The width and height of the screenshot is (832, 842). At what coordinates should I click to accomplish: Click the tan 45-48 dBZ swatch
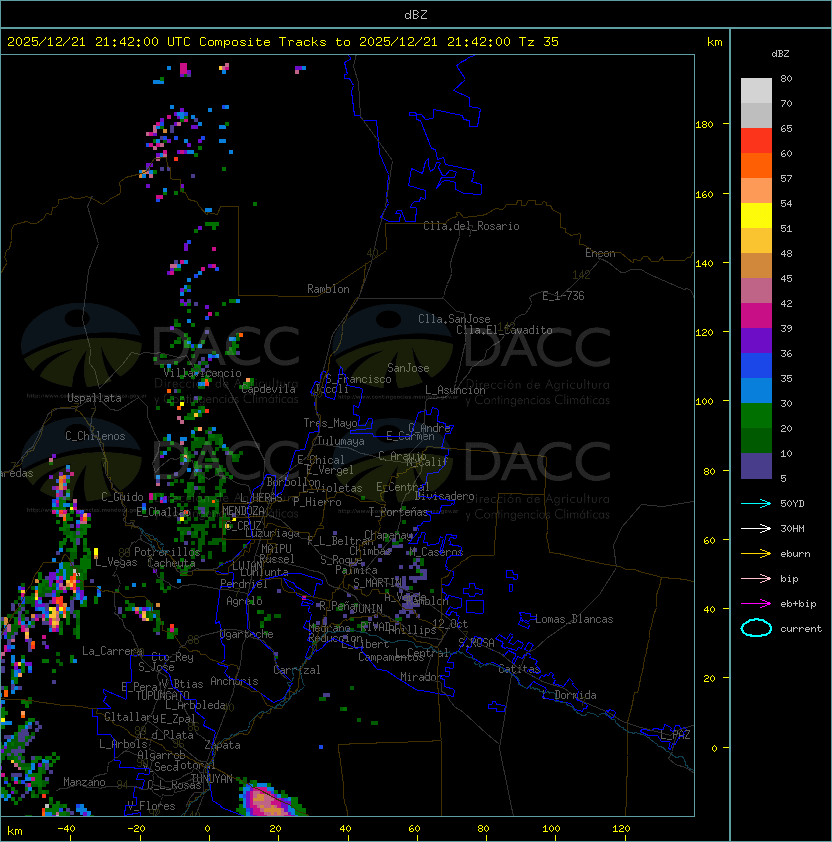[756, 266]
